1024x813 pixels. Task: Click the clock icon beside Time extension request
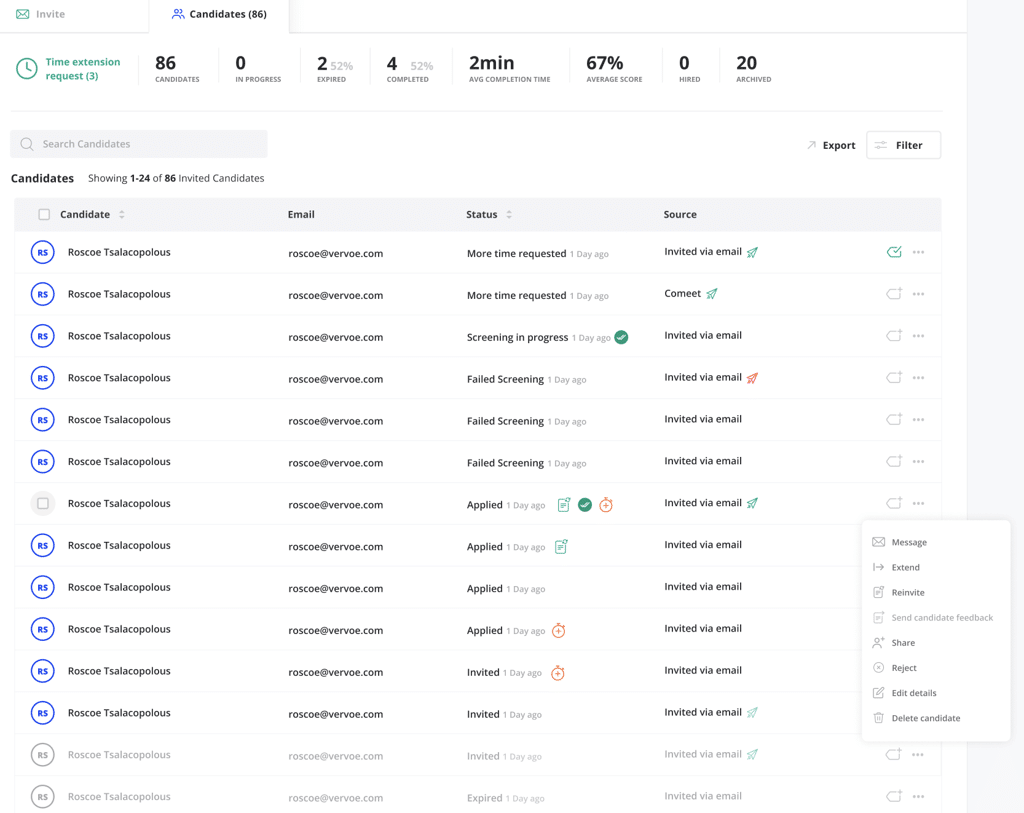(27, 69)
